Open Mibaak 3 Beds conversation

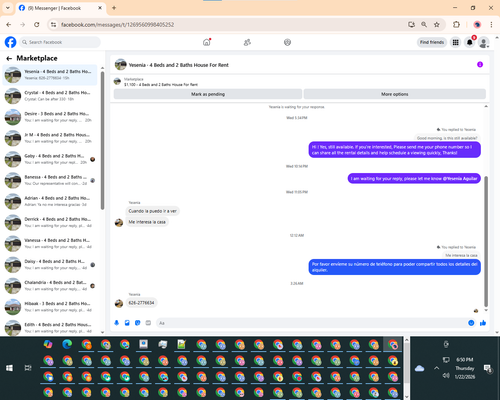point(50,307)
